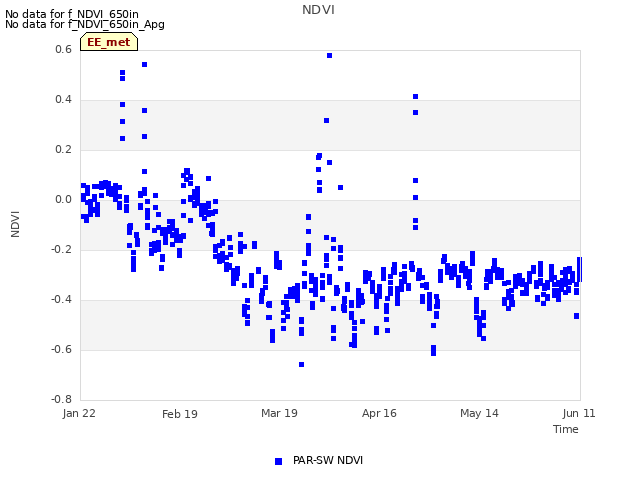The height and width of the screenshot is (480, 640).
Task: Click the lowest data point near -0.65
Action: tap(301, 364)
